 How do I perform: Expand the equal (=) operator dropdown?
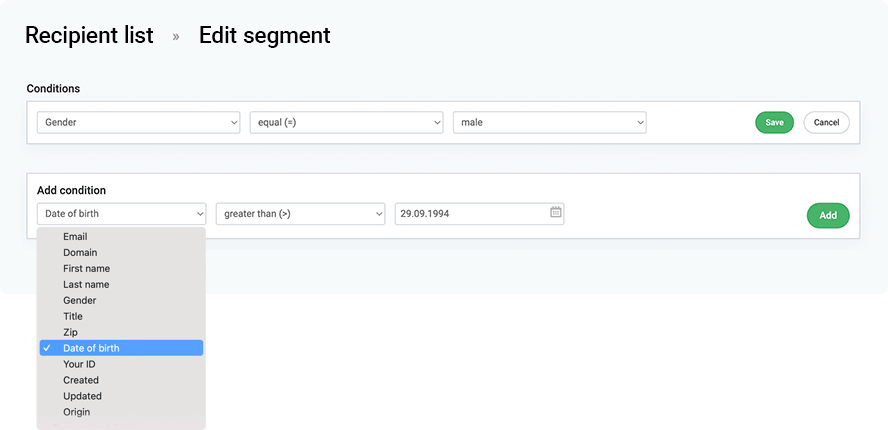pyautogui.click(x=347, y=122)
